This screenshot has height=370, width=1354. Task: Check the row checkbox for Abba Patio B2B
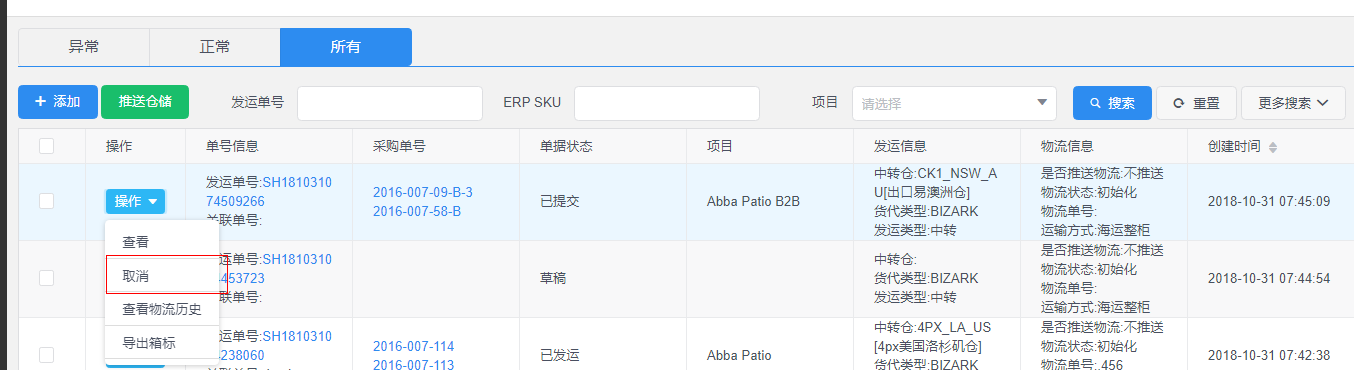pos(46,201)
